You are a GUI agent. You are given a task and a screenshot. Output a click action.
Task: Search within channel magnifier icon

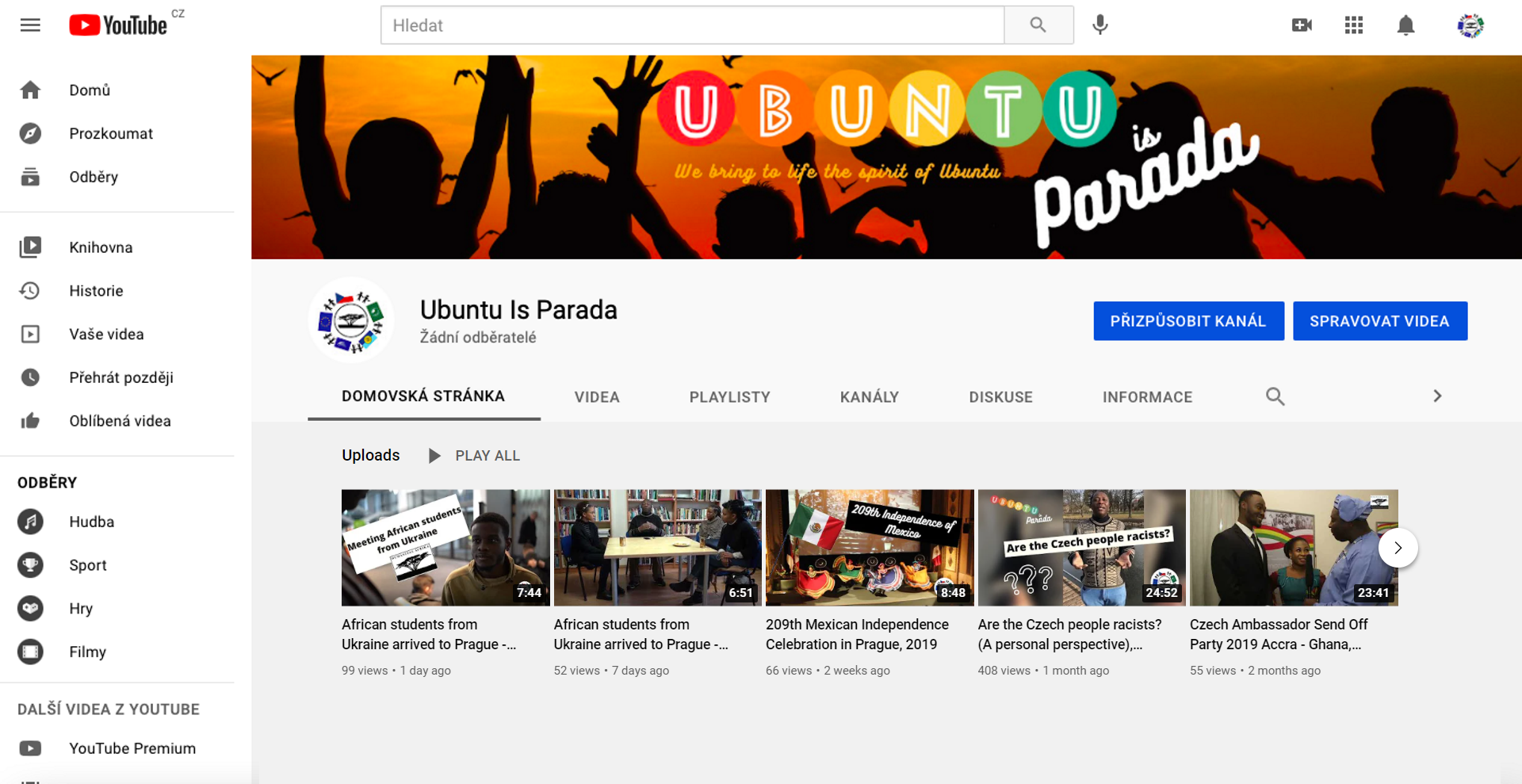tap(1275, 396)
